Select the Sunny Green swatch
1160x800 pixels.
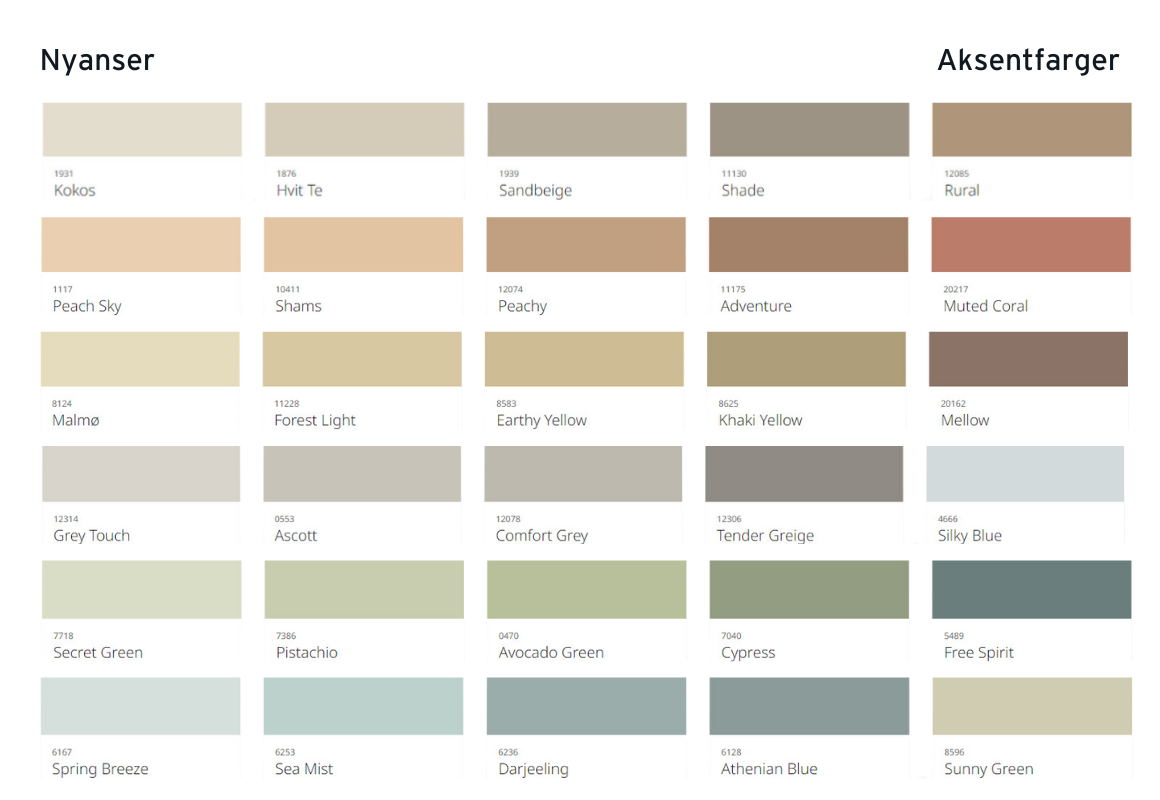[x=1031, y=706]
